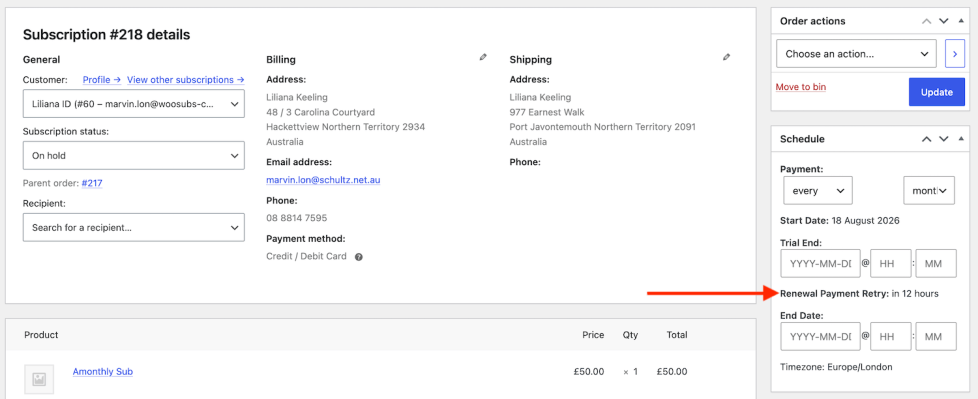The image size is (978, 399).
Task: Click Price column header
Action: pyautogui.click(x=593, y=335)
